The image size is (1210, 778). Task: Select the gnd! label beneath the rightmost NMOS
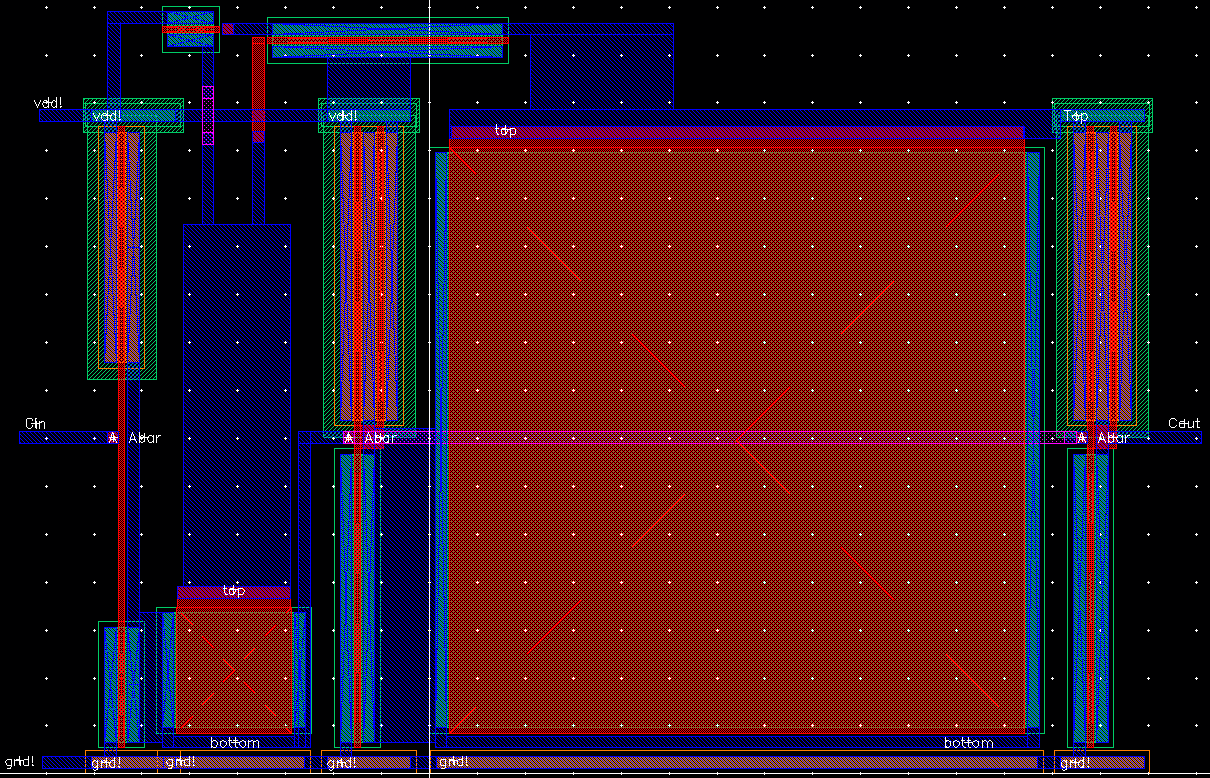click(x=1075, y=763)
